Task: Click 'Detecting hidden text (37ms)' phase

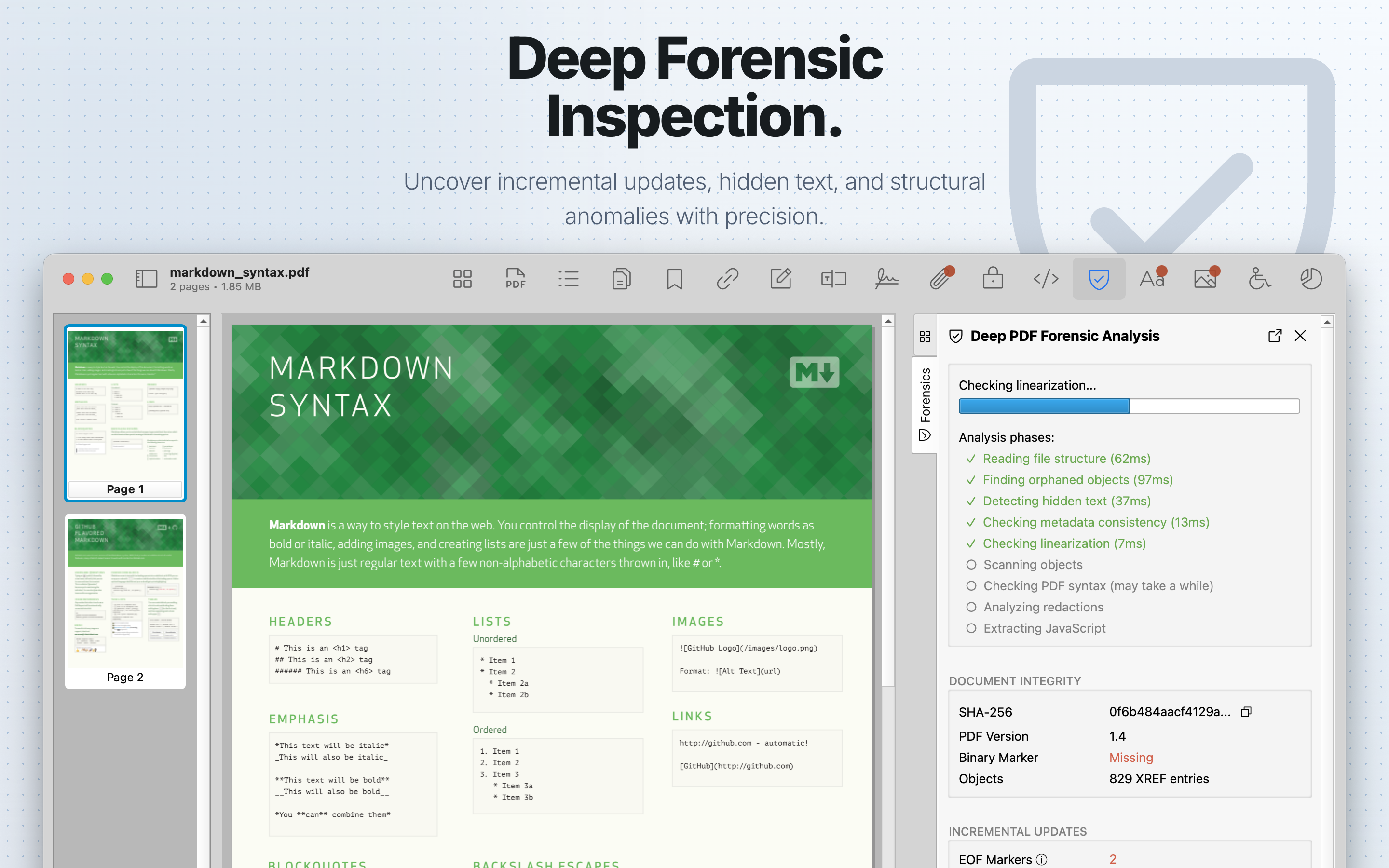Action: click(x=1066, y=501)
